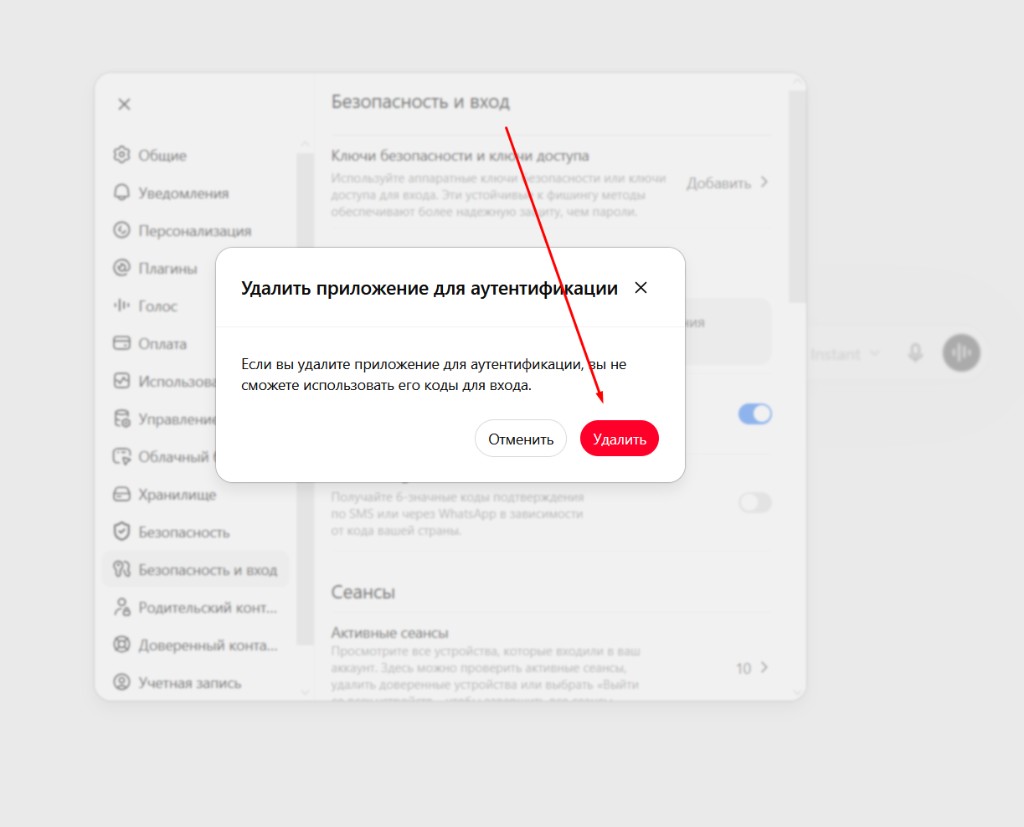
Task: Open Голос settings section
Action: click(x=160, y=306)
